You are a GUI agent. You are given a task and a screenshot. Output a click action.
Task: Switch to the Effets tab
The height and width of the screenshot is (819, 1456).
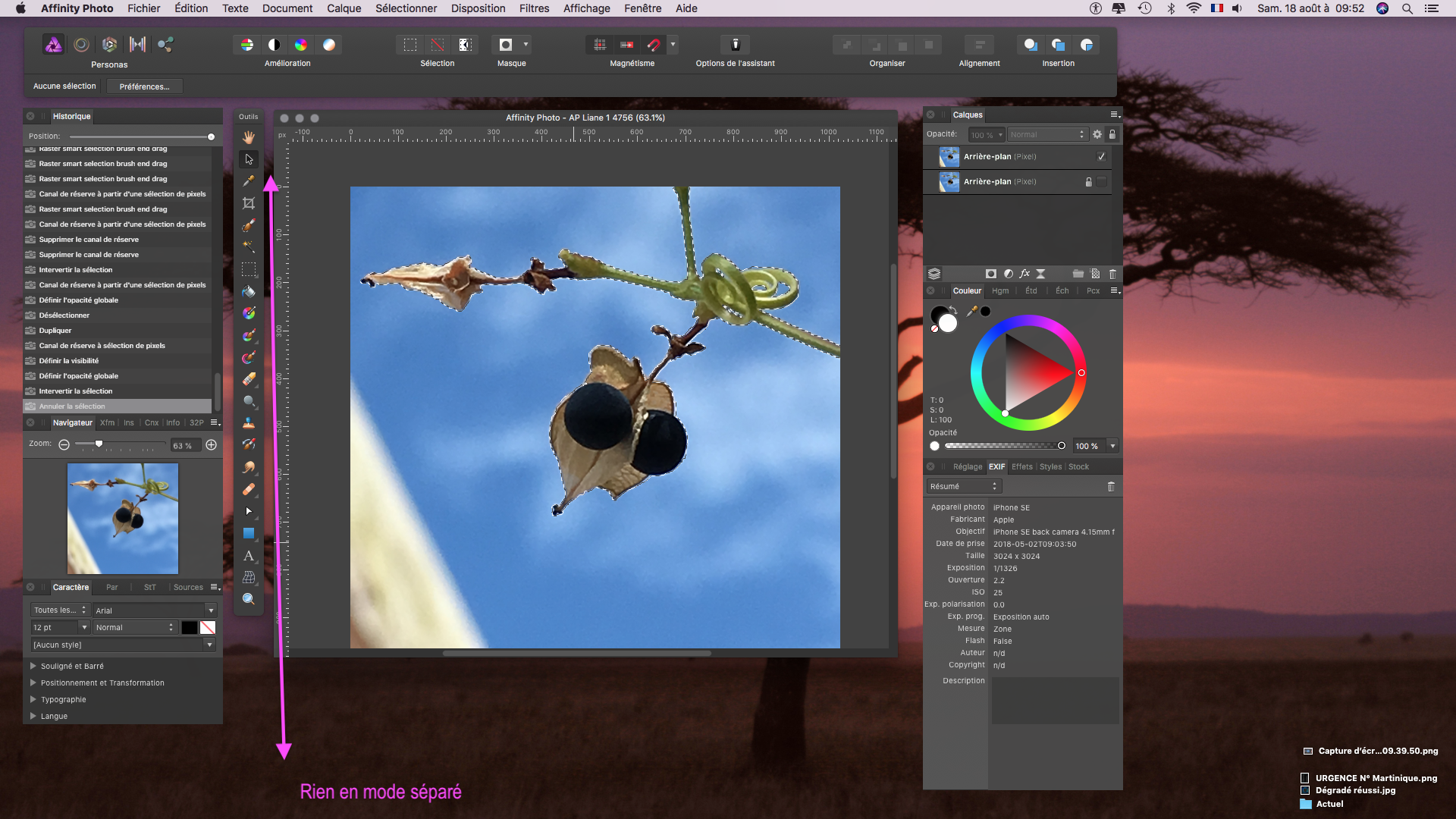[x=1021, y=466]
